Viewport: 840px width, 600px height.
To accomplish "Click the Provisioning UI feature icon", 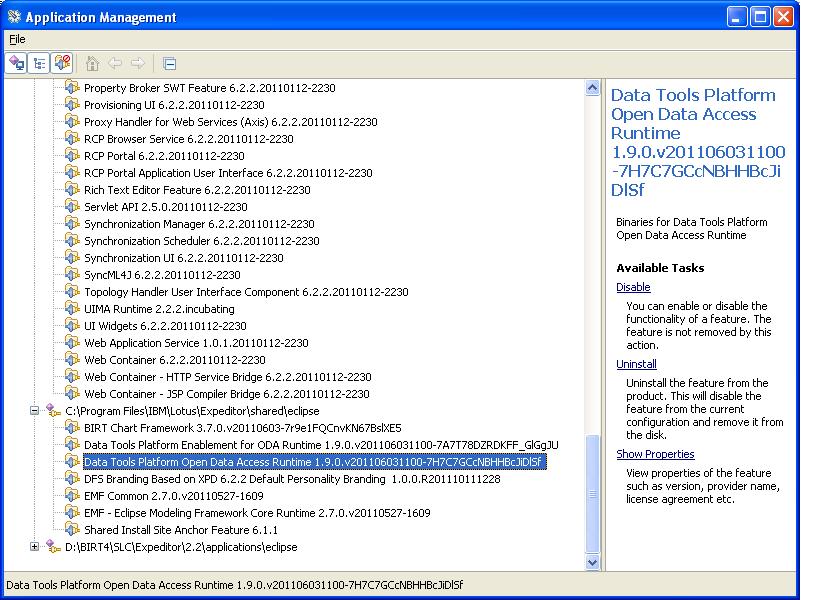I will tap(72, 104).
